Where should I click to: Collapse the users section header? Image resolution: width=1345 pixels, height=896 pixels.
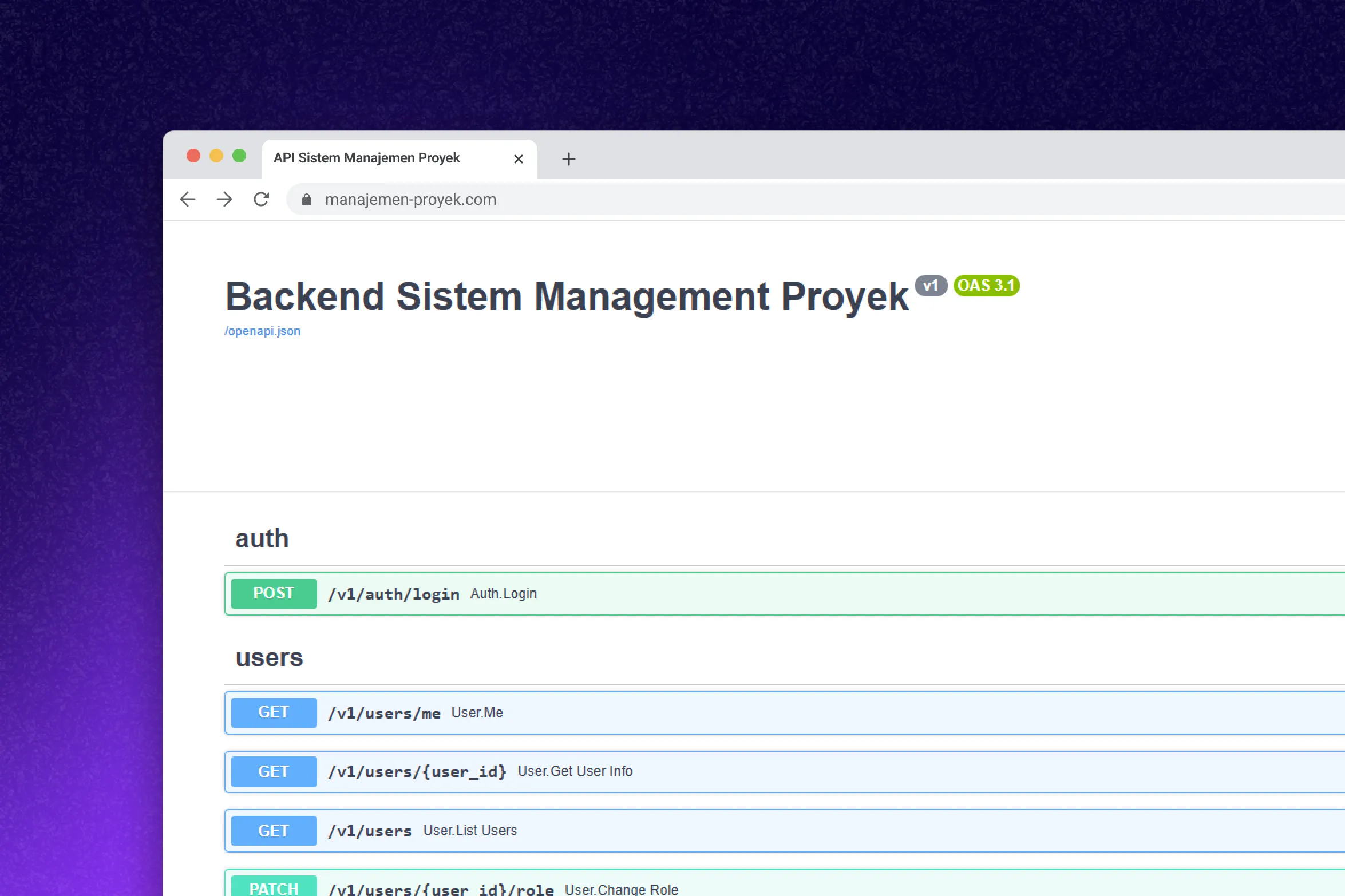click(x=268, y=657)
